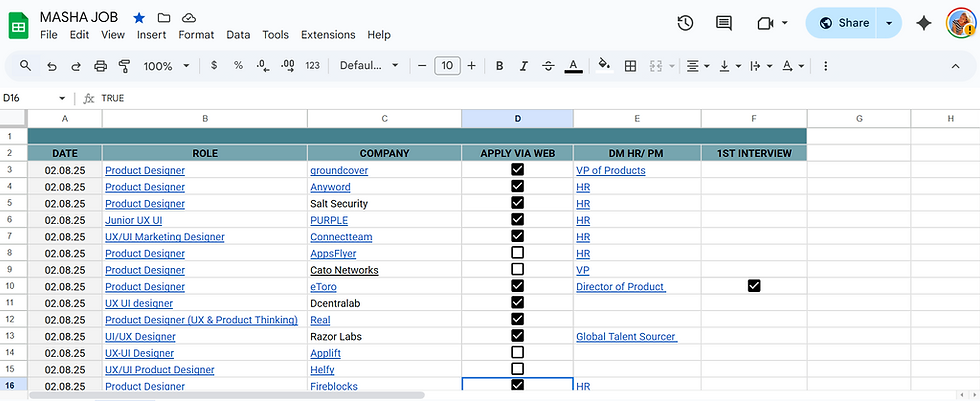Open the Director of Product link
The height and width of the screenshot is (401, 980).
tap(620, 287)
